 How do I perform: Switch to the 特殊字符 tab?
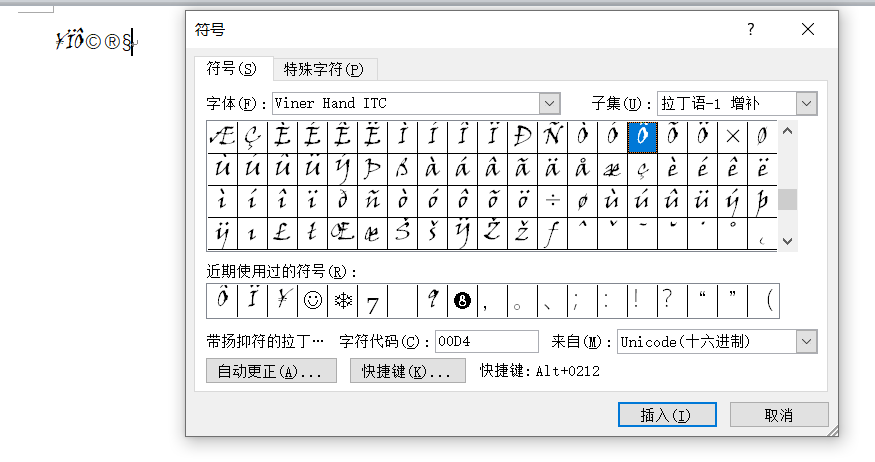(x=322, y=69)
